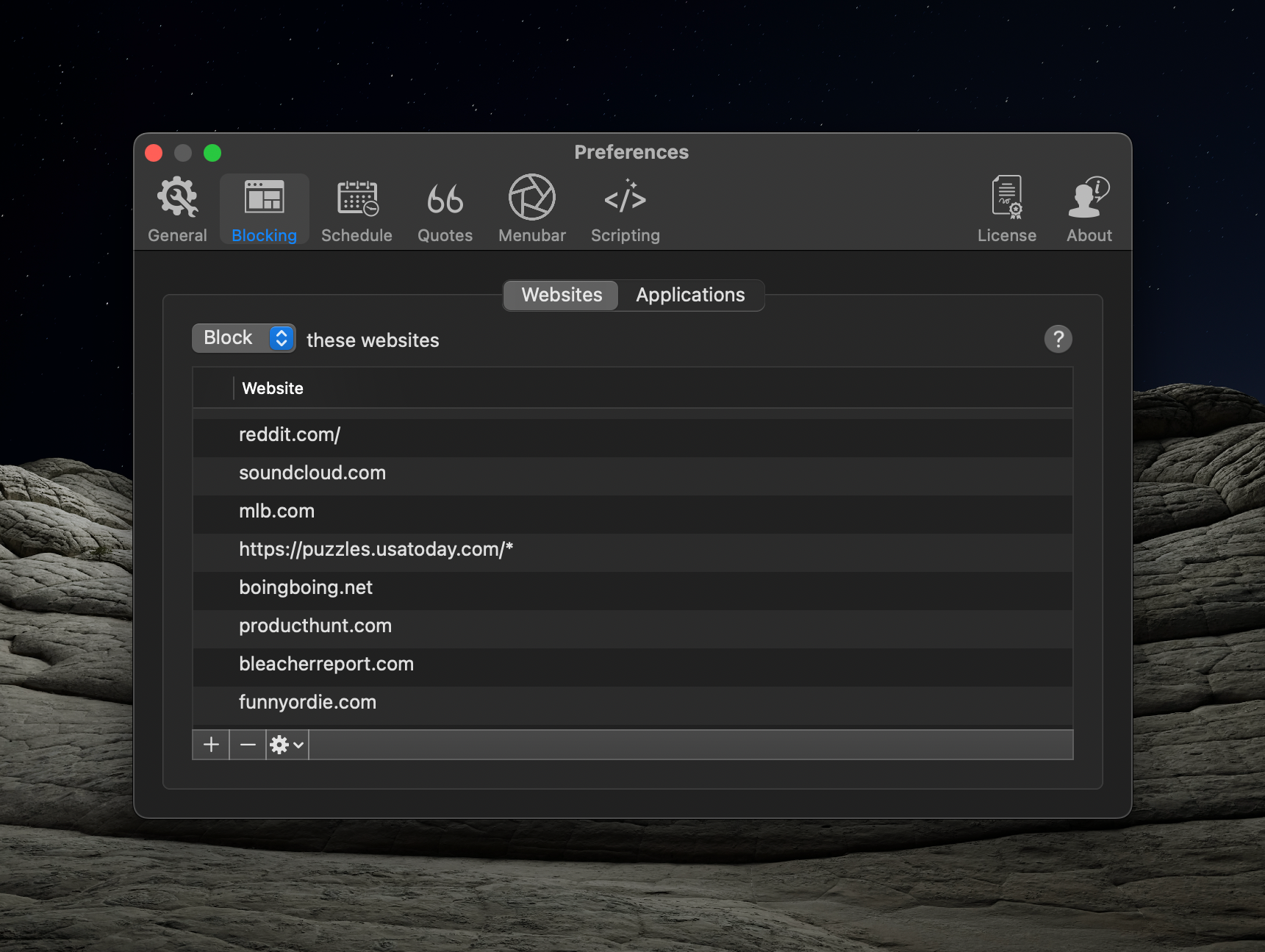Open the Scripting preferences pane

pyautogui.click(x=625, y=210)
